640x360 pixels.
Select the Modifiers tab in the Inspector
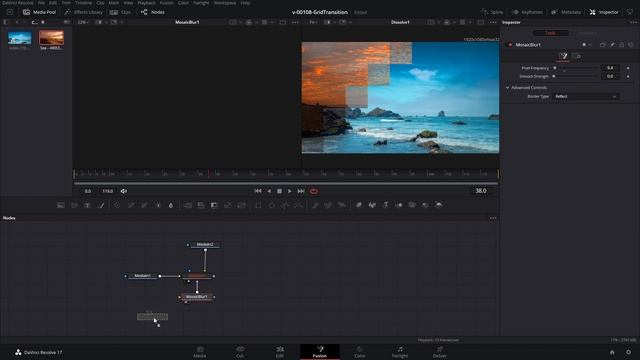click(587, 33)
